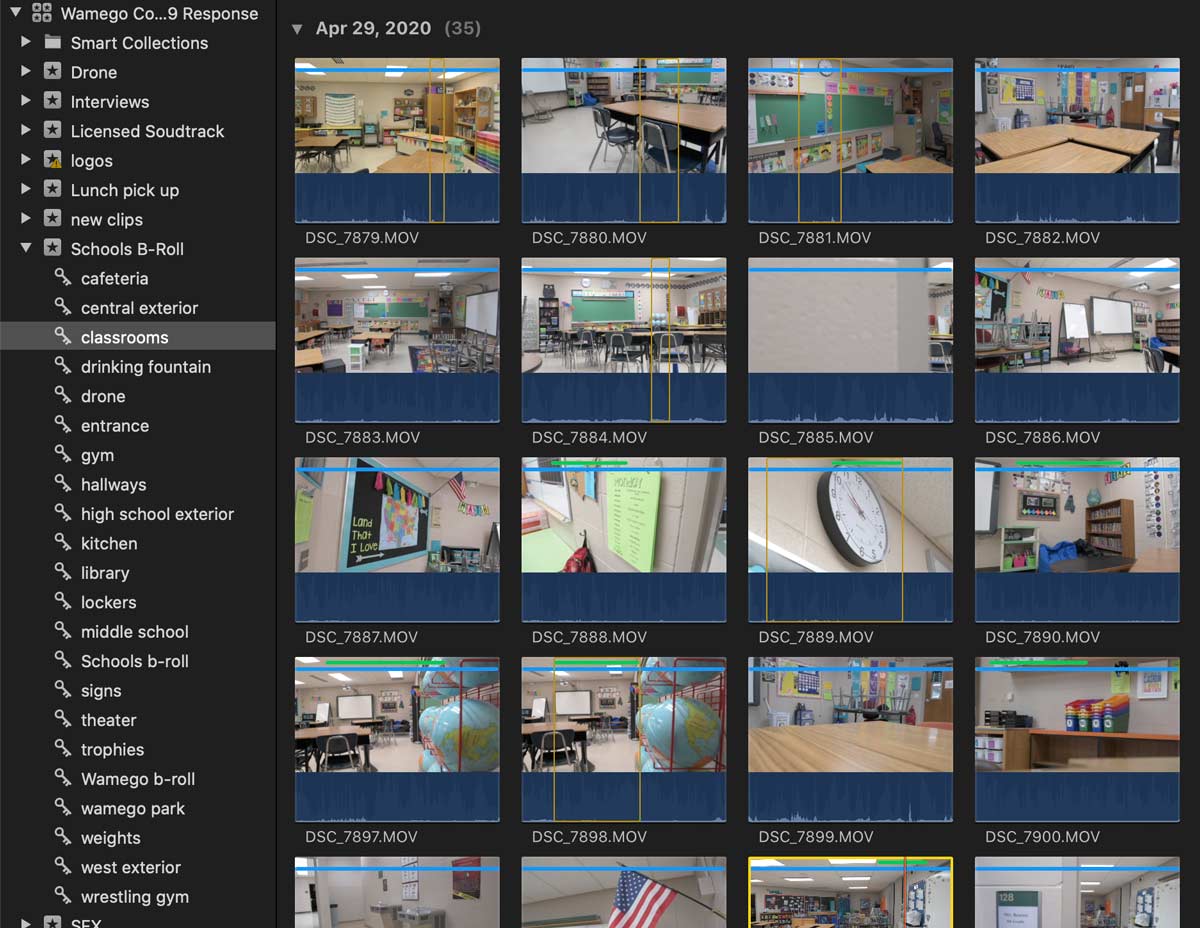Select the DSC_7889.MOV clock clip thumbnail
This screenshot has height=928, width=1200.
(850, 540)
